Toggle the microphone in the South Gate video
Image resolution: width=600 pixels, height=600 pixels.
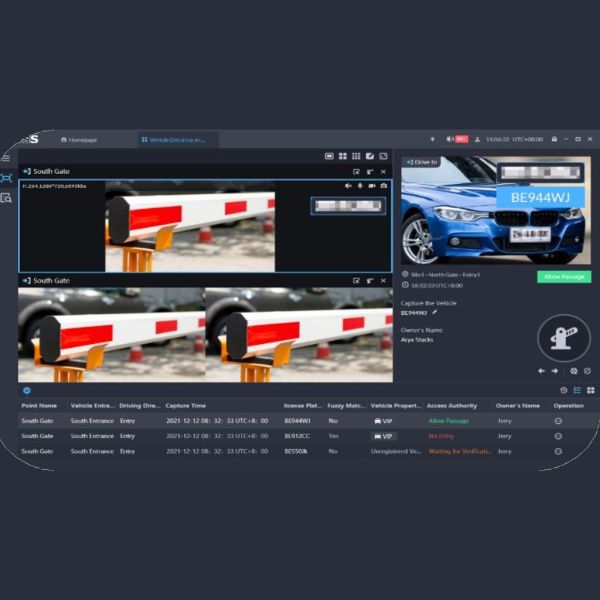point(360,186)
